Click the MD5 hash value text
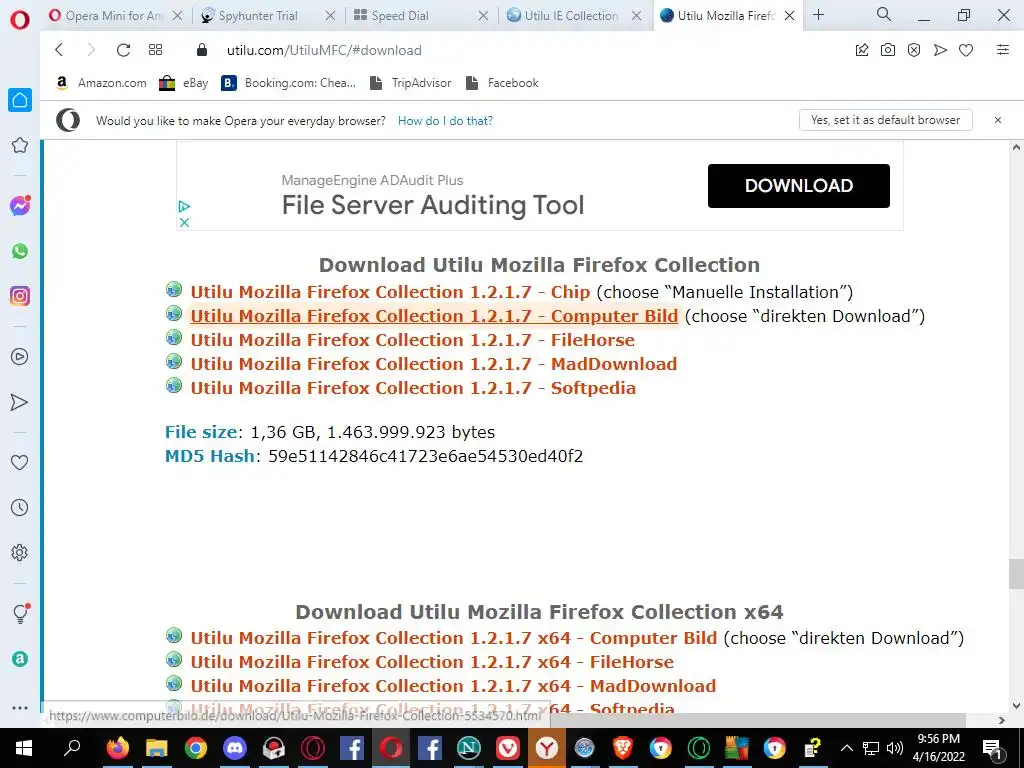The image size is (1024, 768). pyautogui.click(x=425, y=456)
